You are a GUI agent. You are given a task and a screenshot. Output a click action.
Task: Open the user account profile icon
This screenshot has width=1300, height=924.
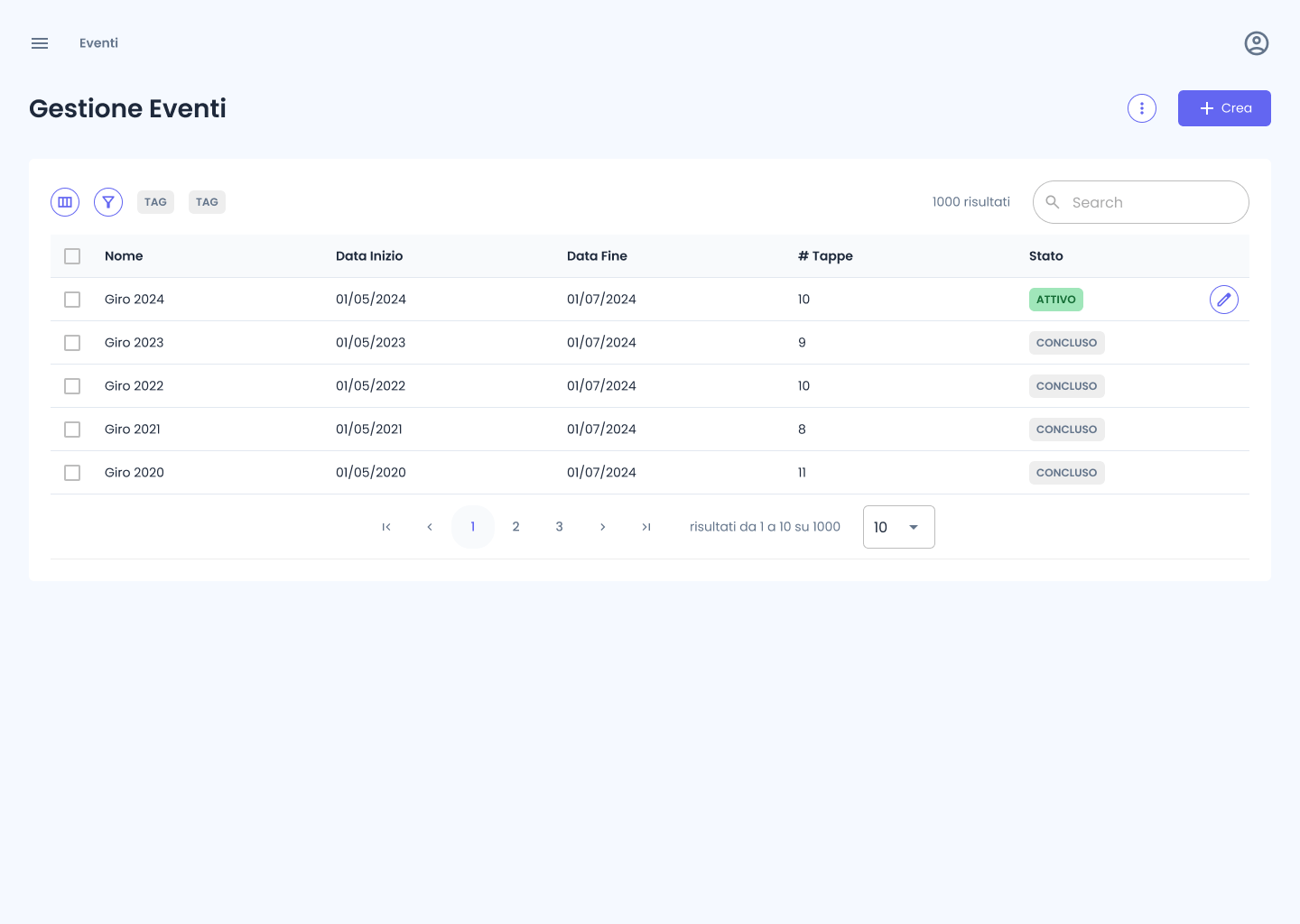click(x=1257, y=43)
